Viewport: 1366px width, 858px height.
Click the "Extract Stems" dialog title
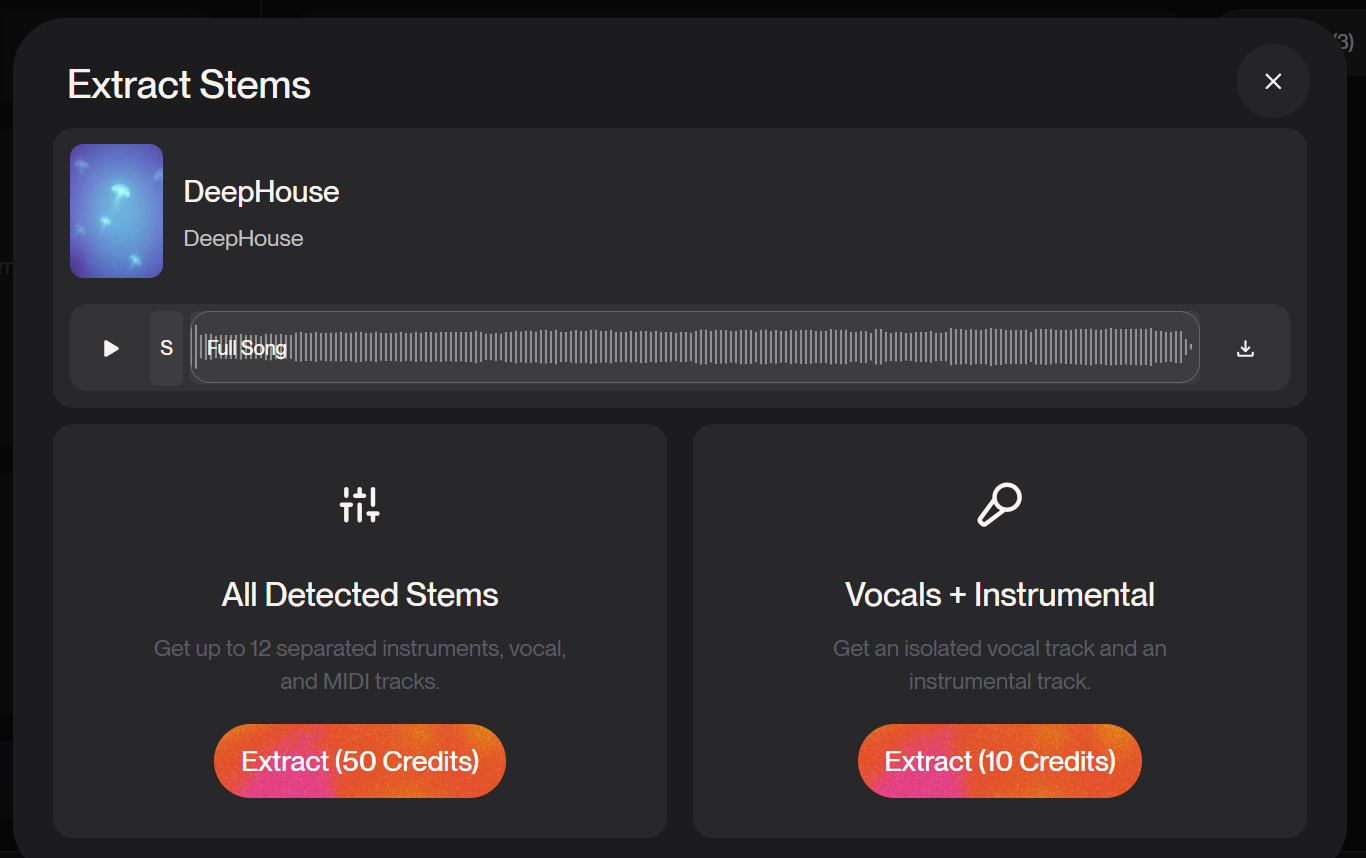(x=189, y=85)
